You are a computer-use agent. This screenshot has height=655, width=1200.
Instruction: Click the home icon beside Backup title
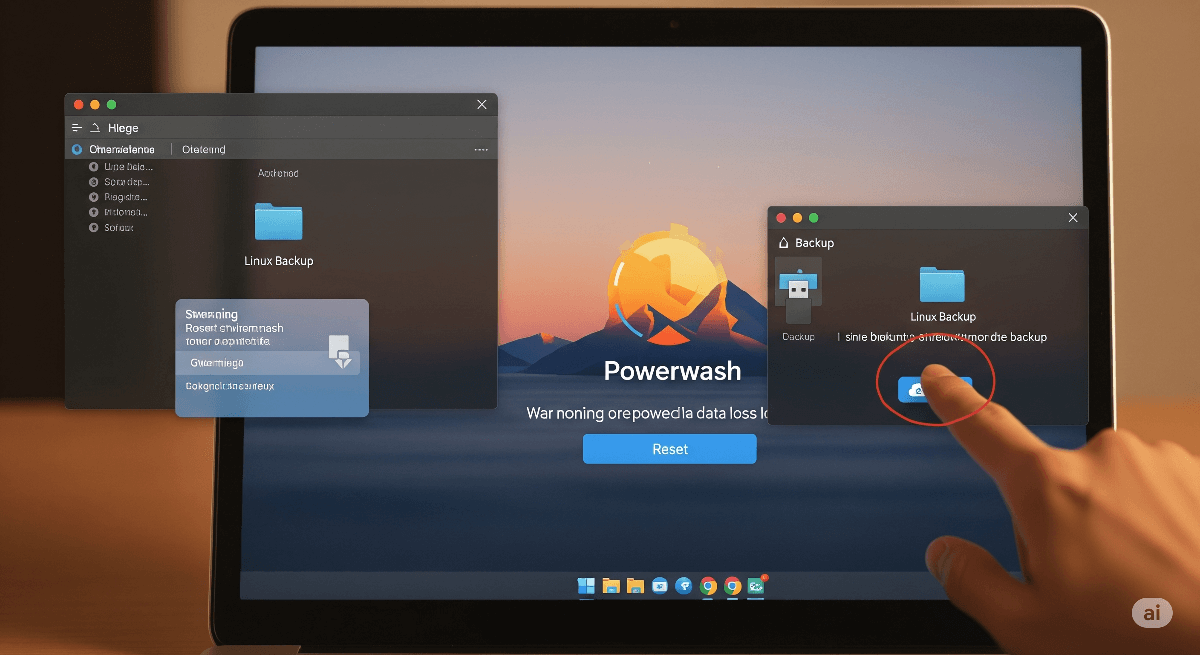point(783,243)
